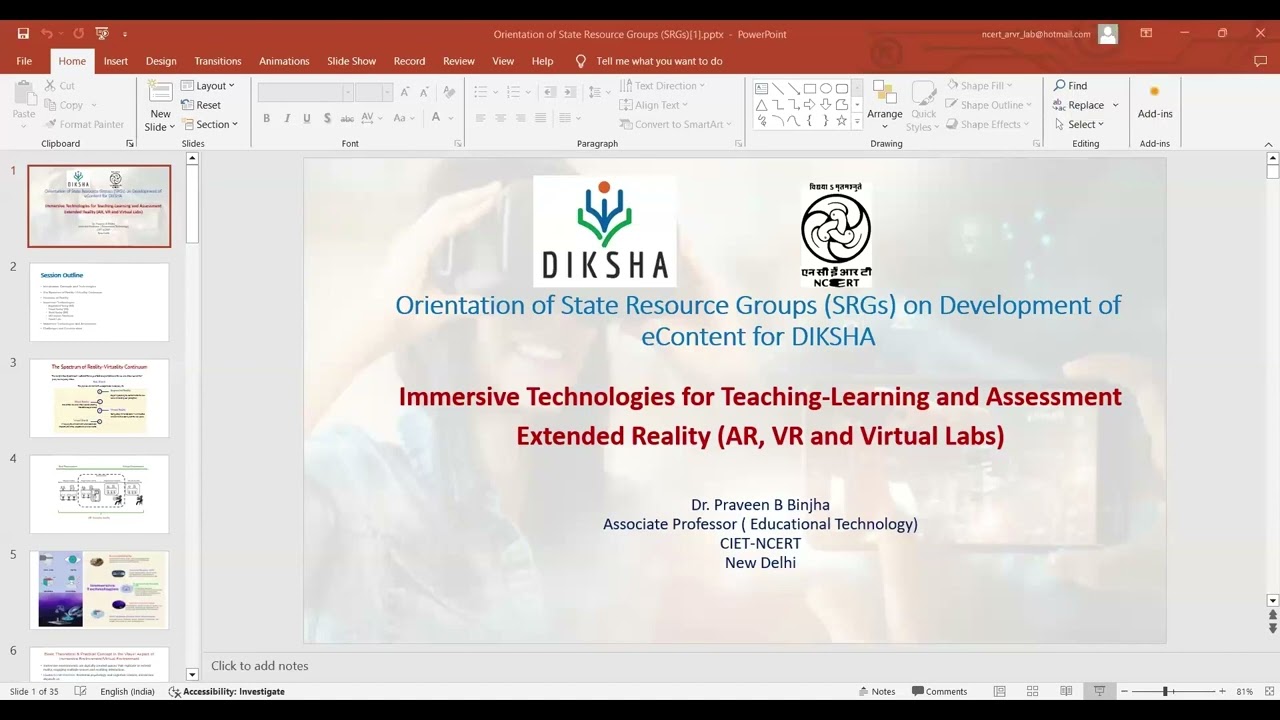Open spell check icon in status bar
1280x720 pixels.
tap(81, 691)
